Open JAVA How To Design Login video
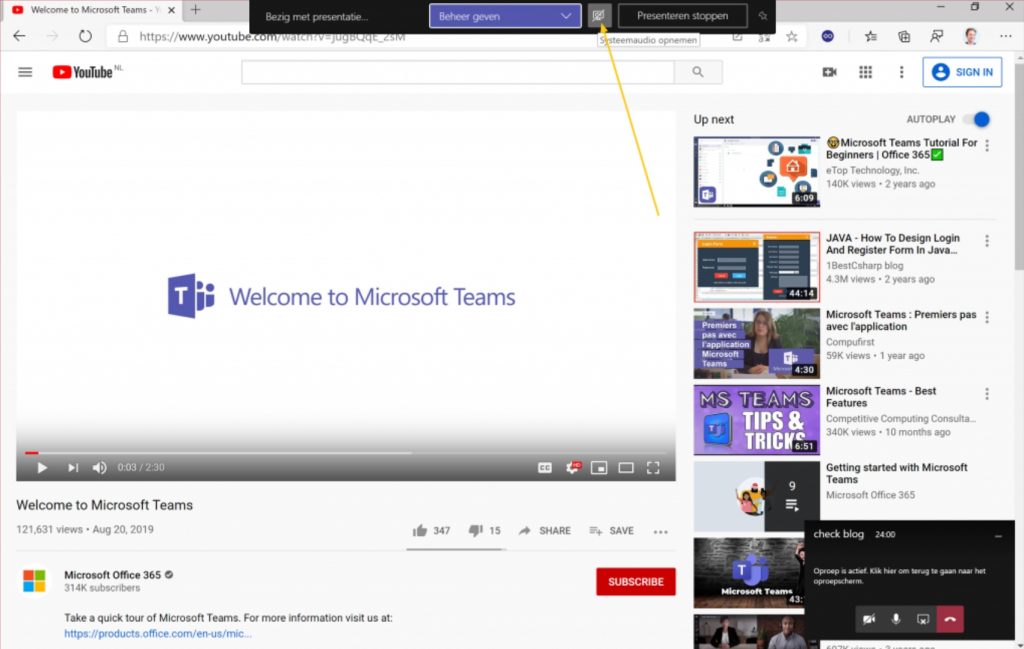 [x=756, y=267]
